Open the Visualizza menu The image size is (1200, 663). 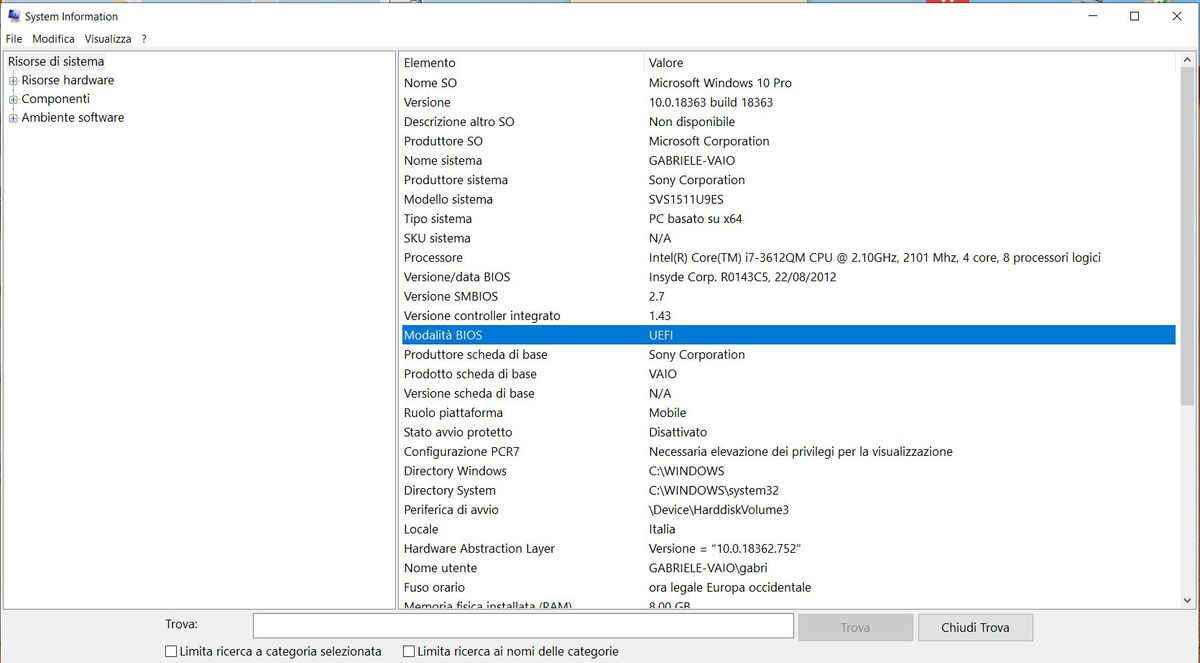click(108, 39)
